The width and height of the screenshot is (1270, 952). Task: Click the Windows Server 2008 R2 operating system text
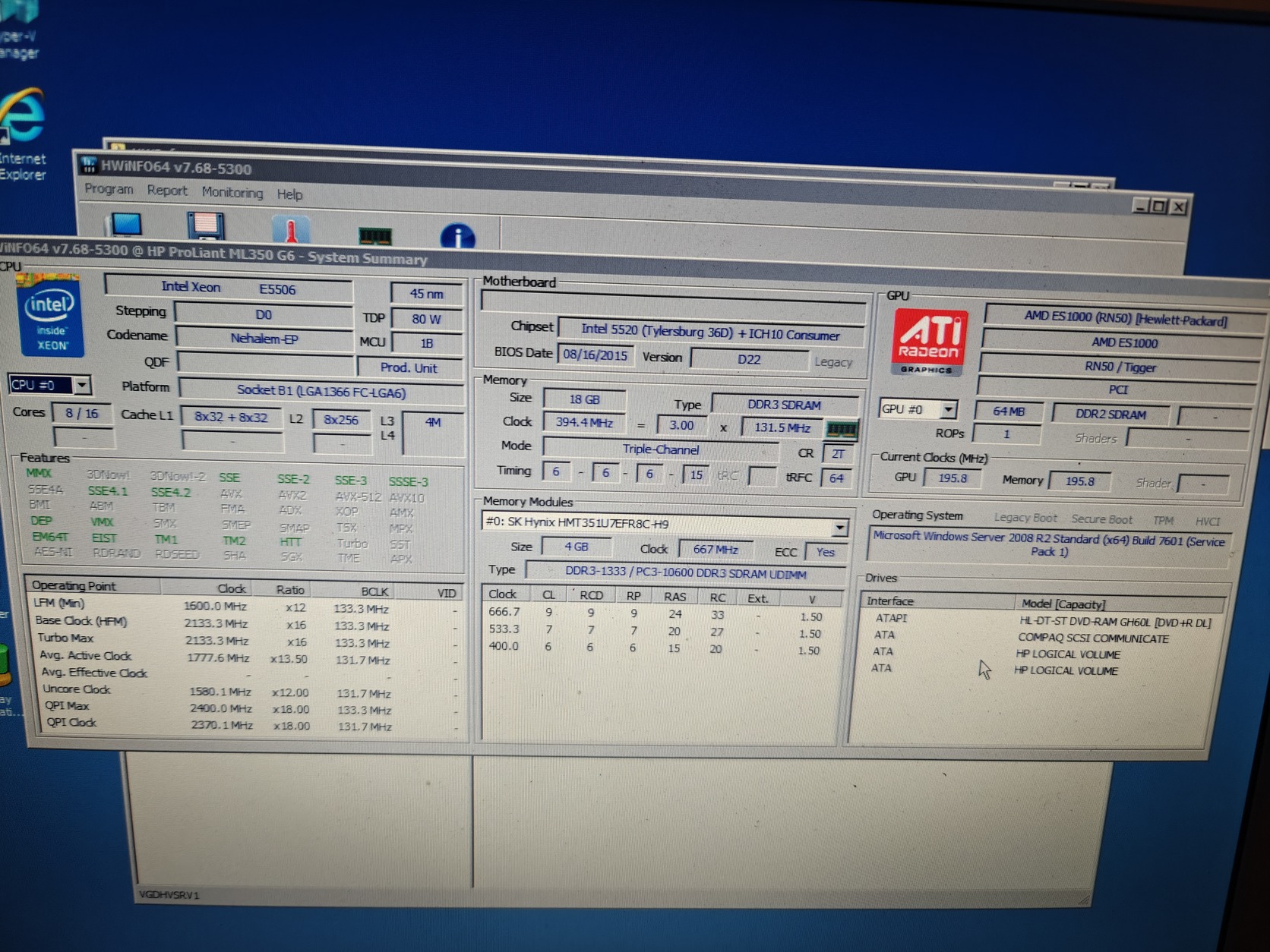1048,544
